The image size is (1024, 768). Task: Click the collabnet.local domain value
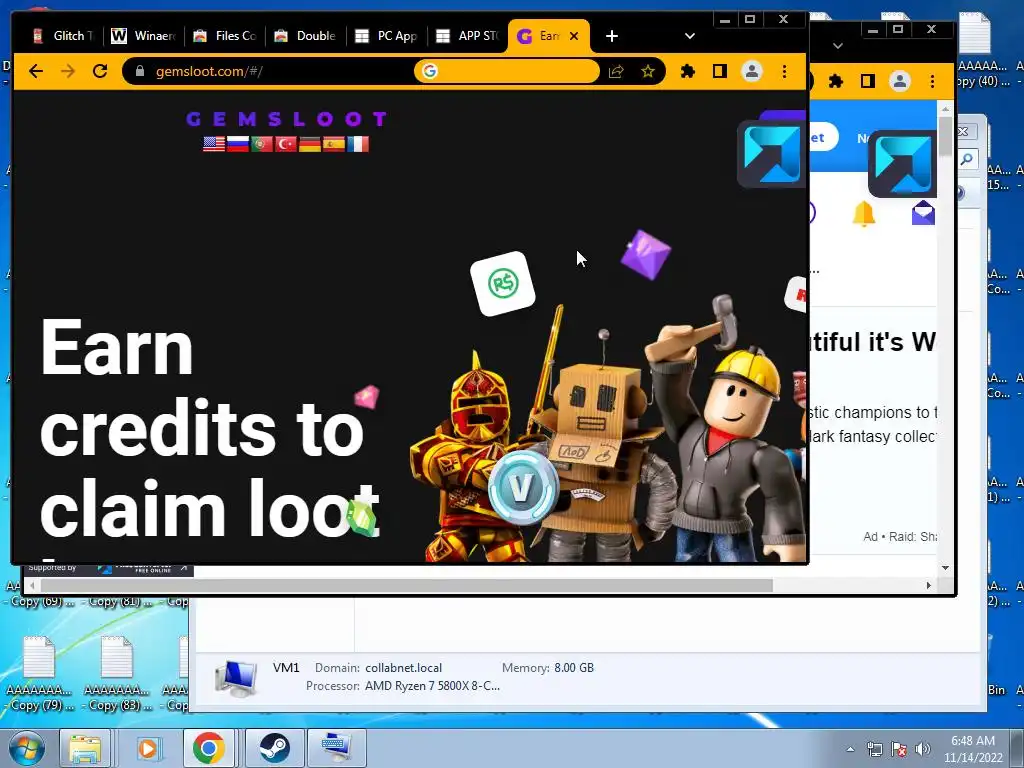(x=404, y=667)
